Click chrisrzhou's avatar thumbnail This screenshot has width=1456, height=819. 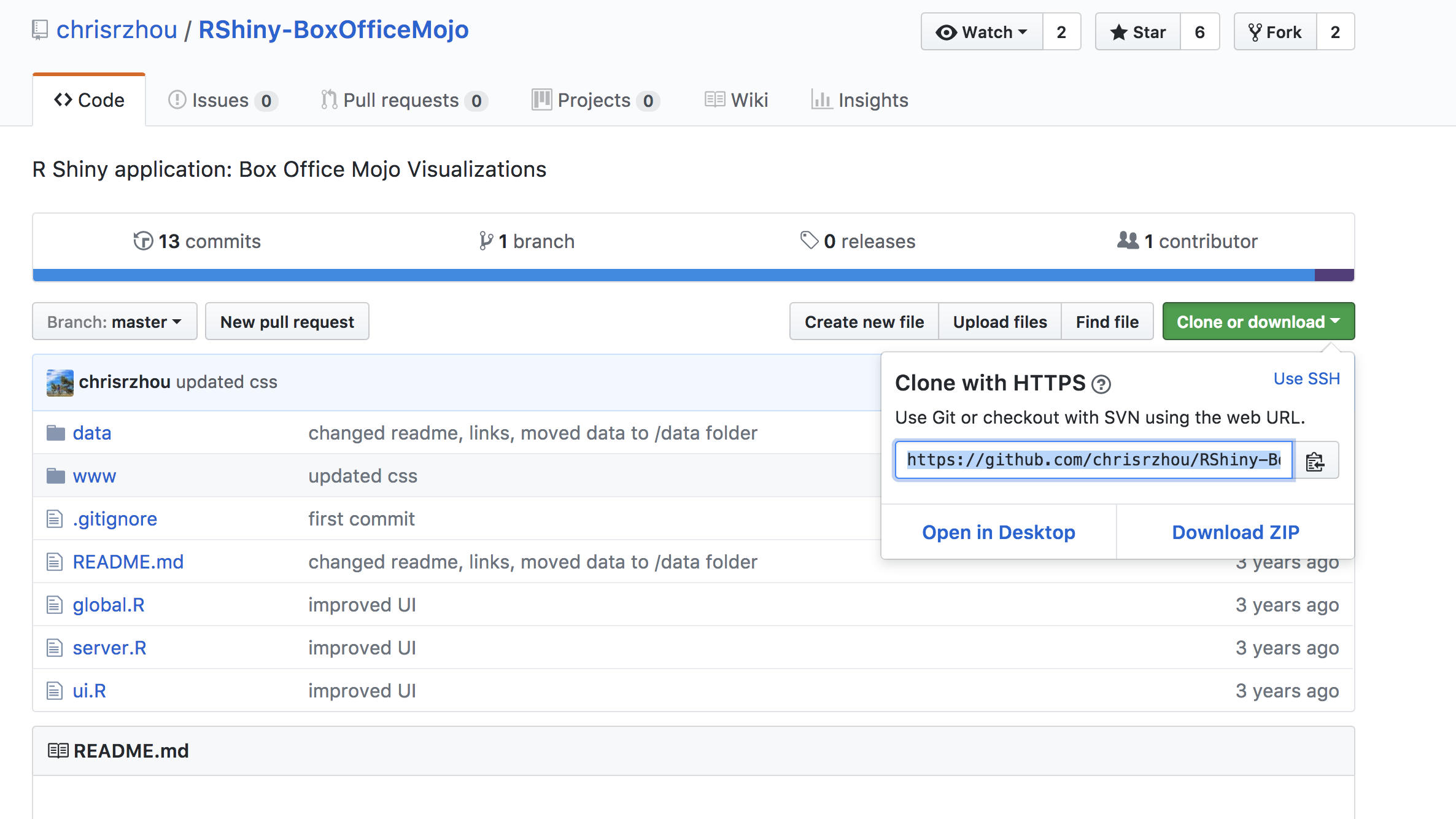click(x=60, y=382)
